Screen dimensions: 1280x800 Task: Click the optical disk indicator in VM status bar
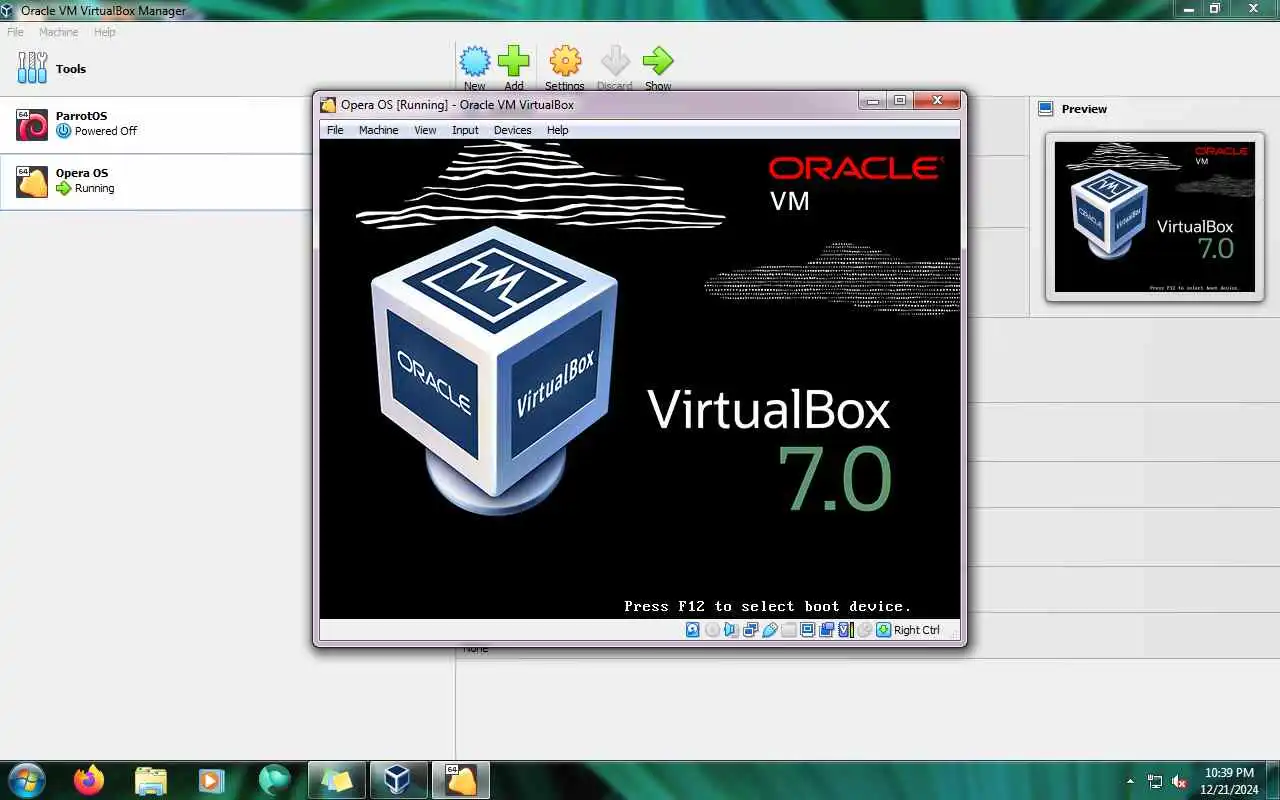[x=712, y=630]
